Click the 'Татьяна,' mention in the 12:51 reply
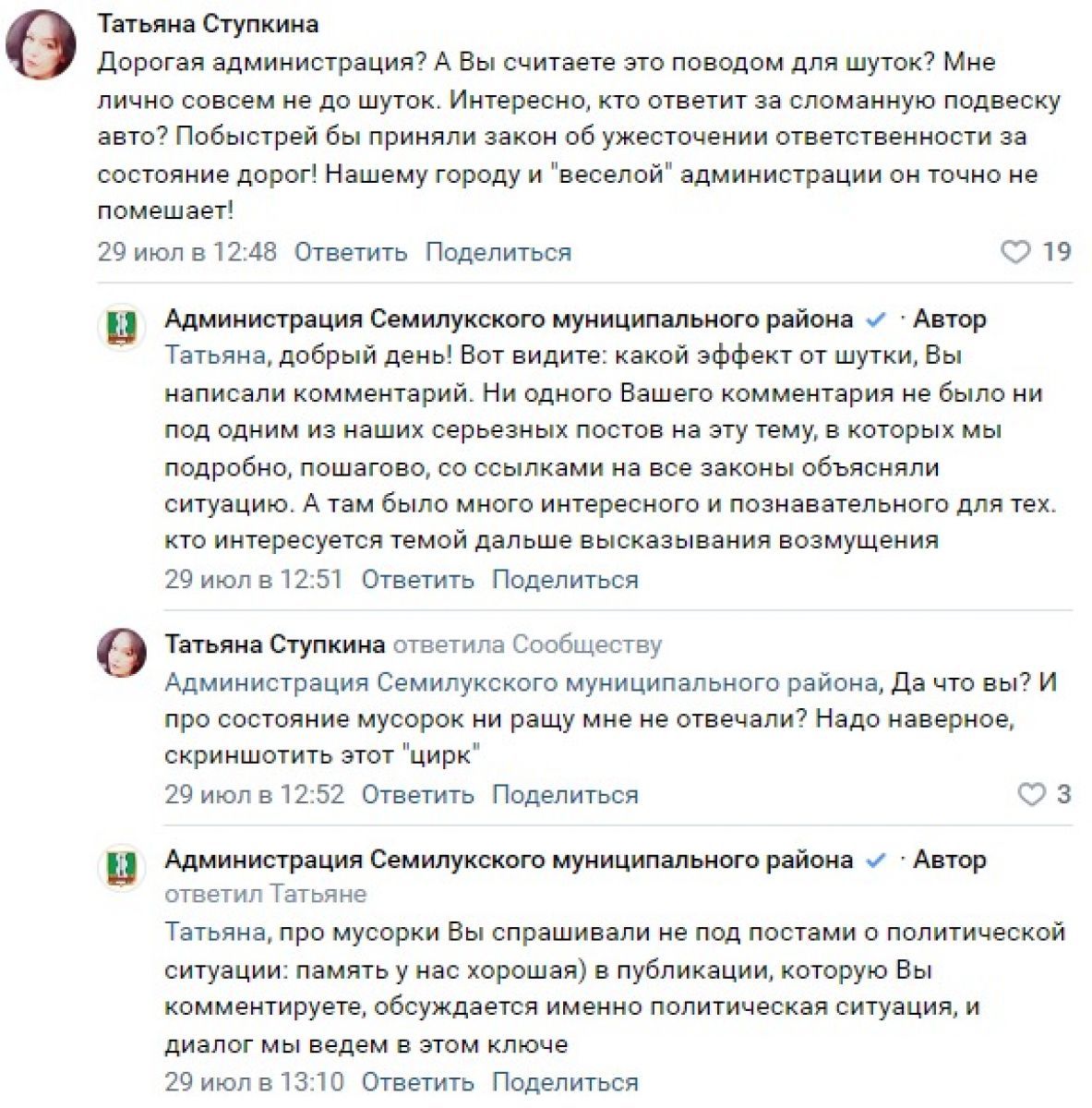1092x1108 pixels. tap(217, 355)
